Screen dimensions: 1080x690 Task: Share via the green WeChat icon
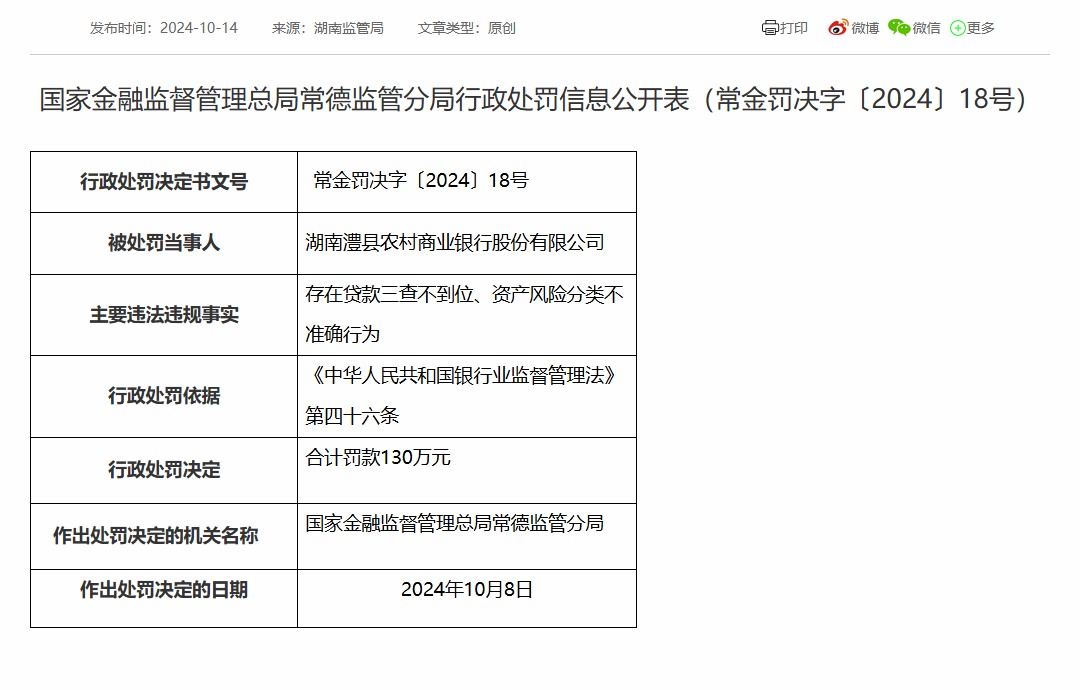pyautogui.click(x=899, y=28)
